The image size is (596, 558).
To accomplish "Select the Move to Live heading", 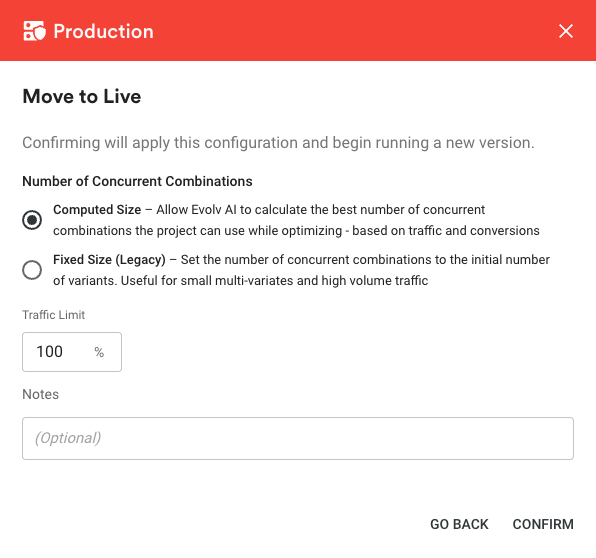I will tap(82, 96).
